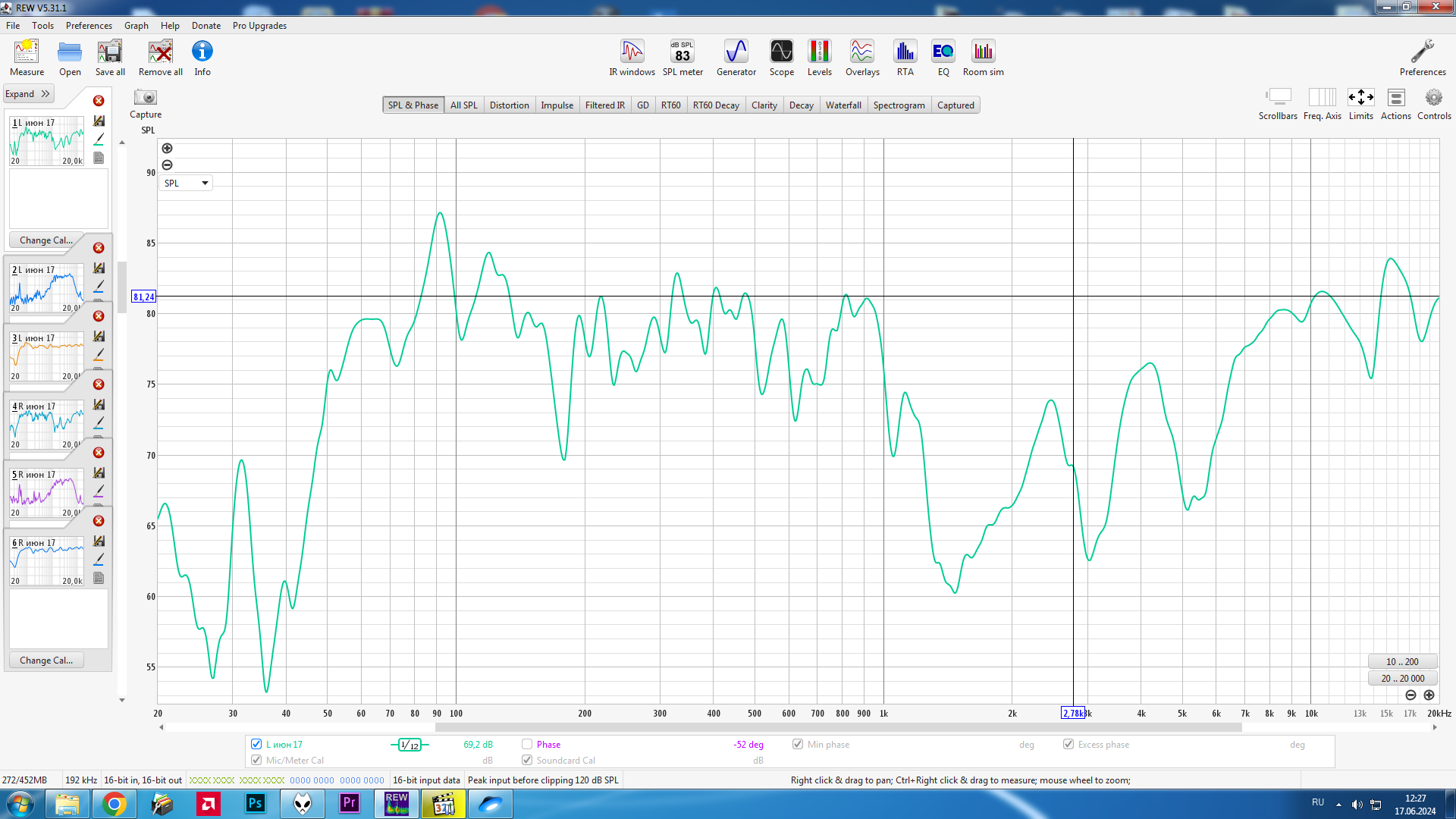Toggle the Min phase checkbox

(x=798, y=744)
